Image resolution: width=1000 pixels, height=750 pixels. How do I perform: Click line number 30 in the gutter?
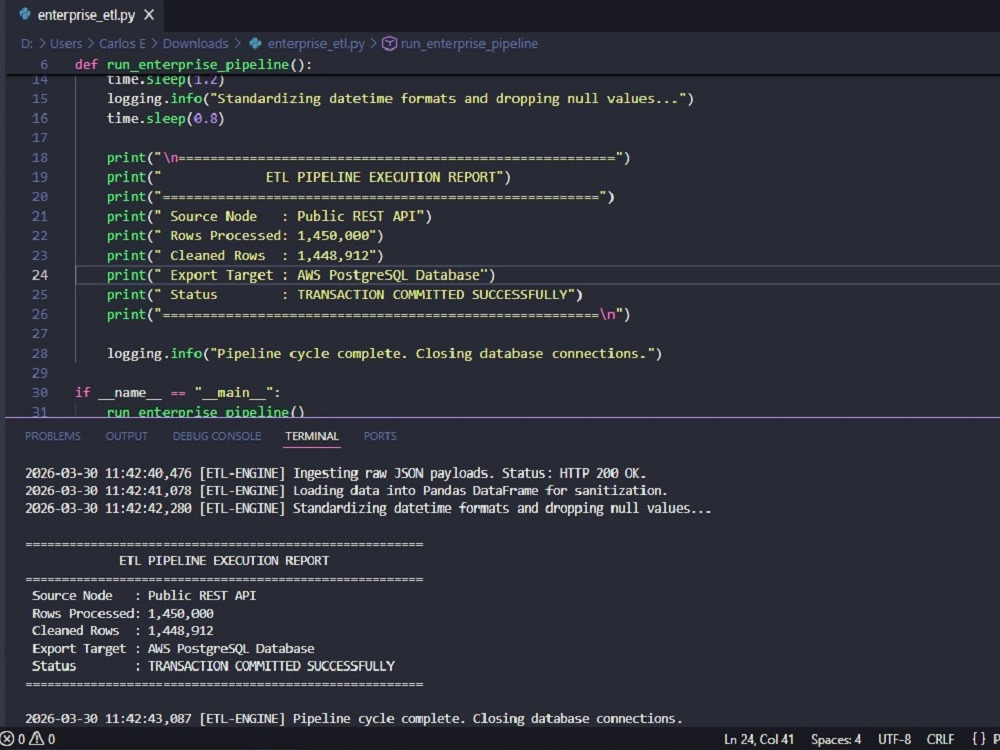[x=40, y=392]
